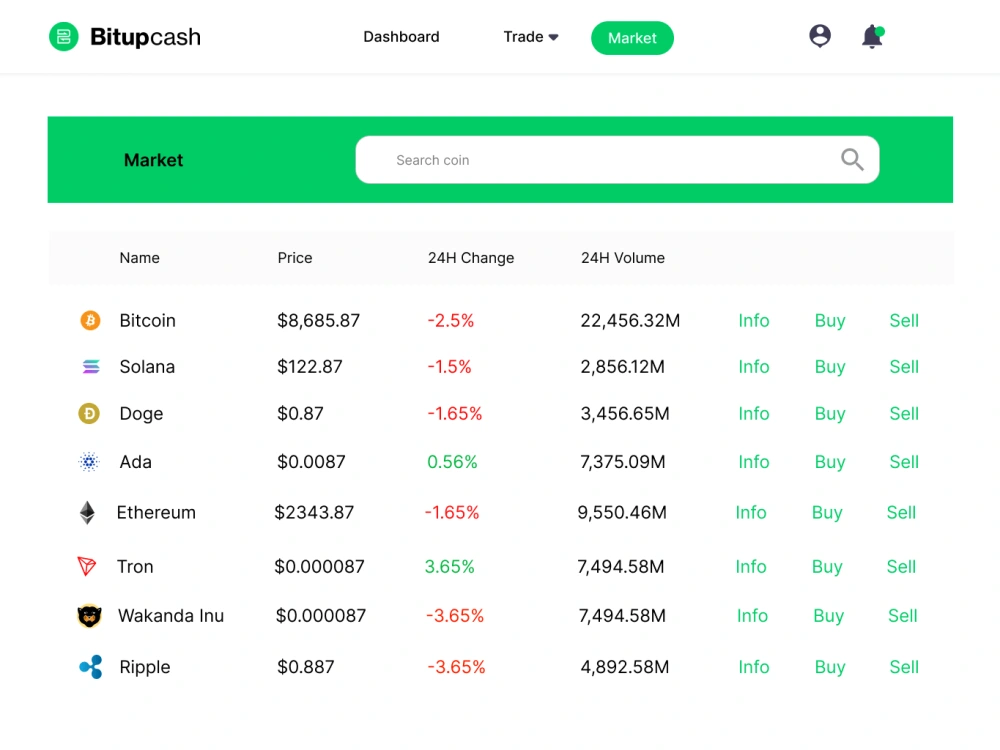The image size is (1000, 750).
Task: Click Sell for Ripple
Action: click(x=904, y=667)
